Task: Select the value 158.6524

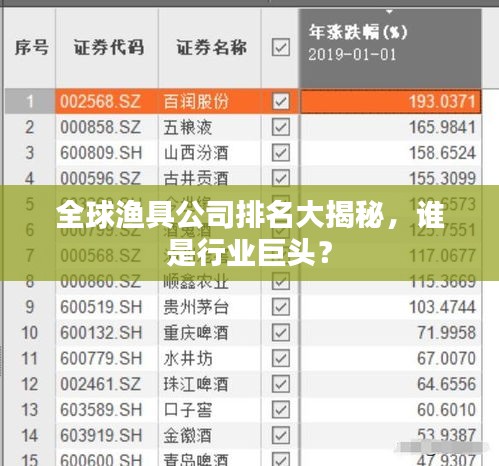Action: pos(442,153)
